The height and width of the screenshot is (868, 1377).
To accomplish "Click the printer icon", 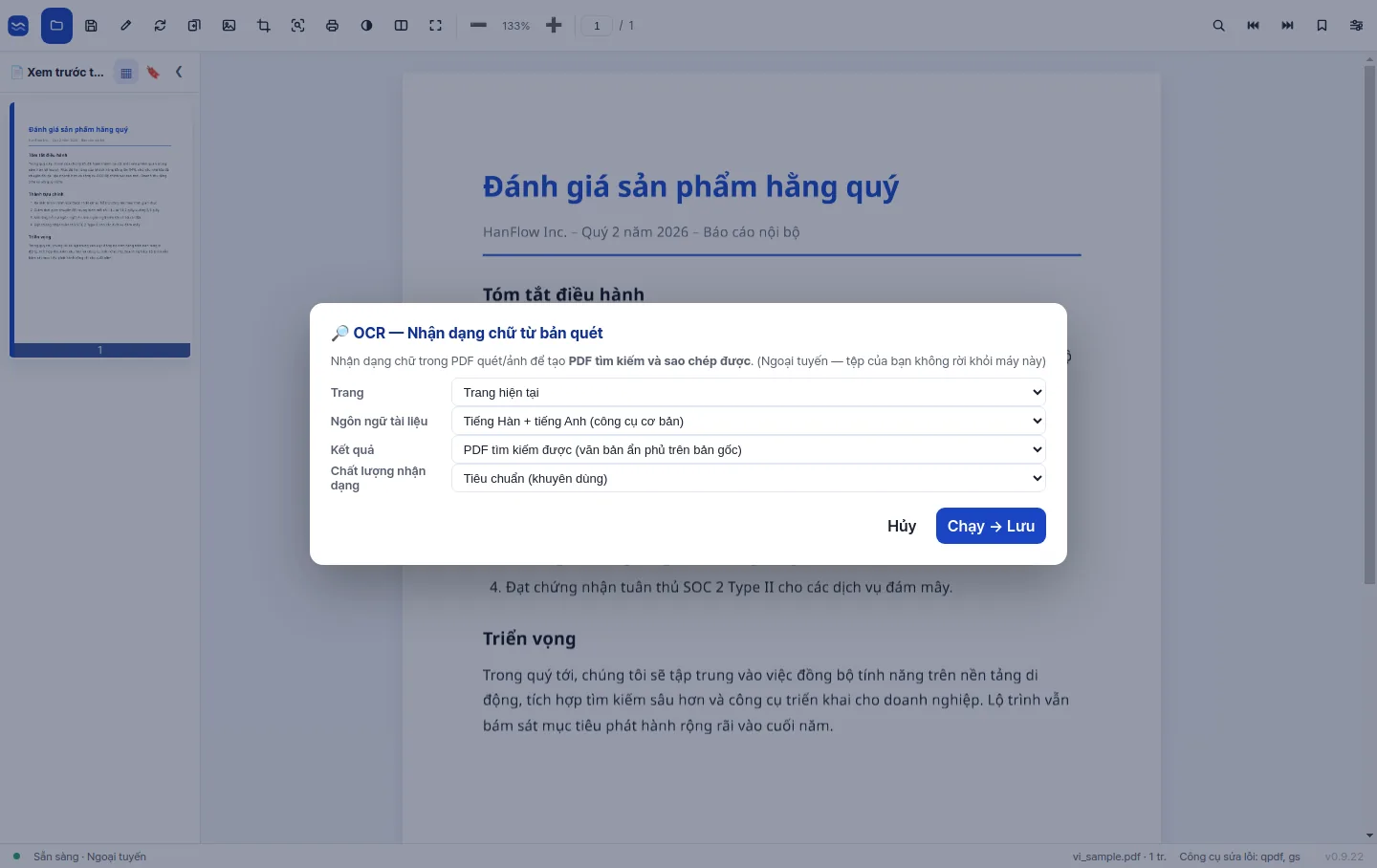I will 332,26.
